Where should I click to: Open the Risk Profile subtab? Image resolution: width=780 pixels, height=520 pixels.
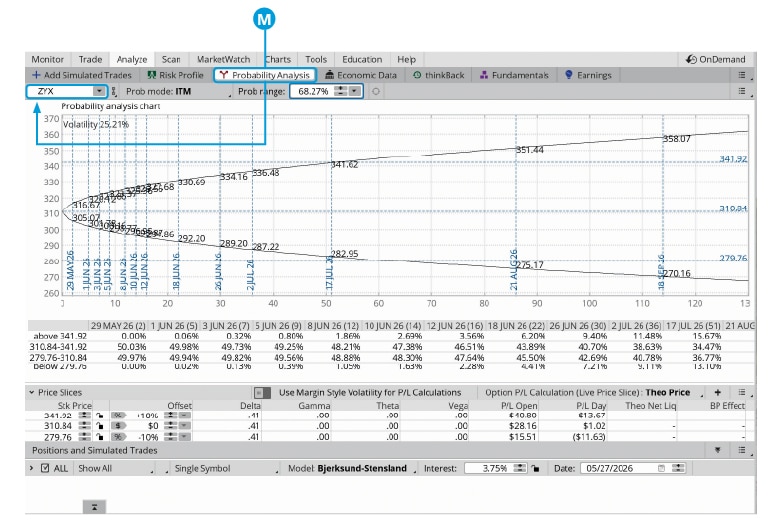pos(176,75)
